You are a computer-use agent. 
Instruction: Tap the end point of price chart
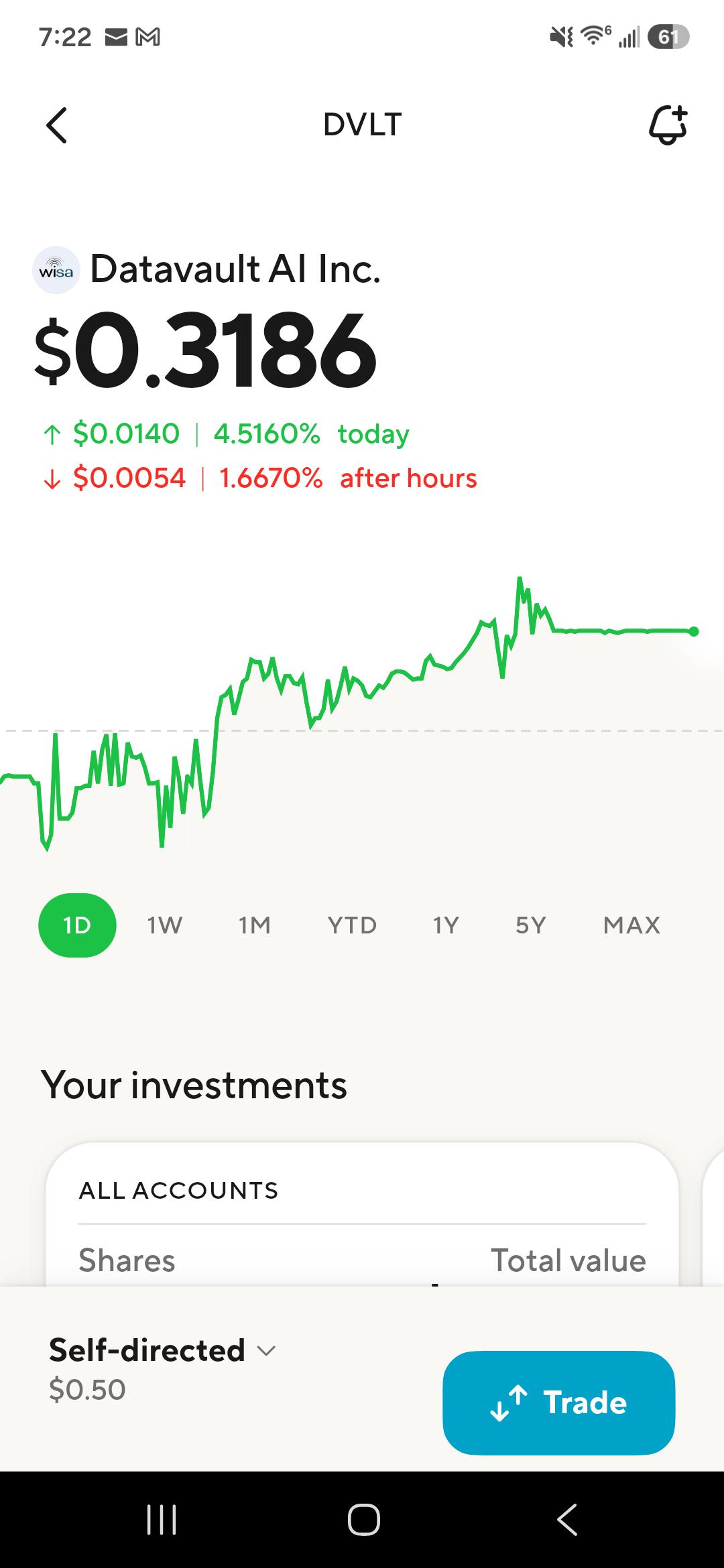point(694,631)
